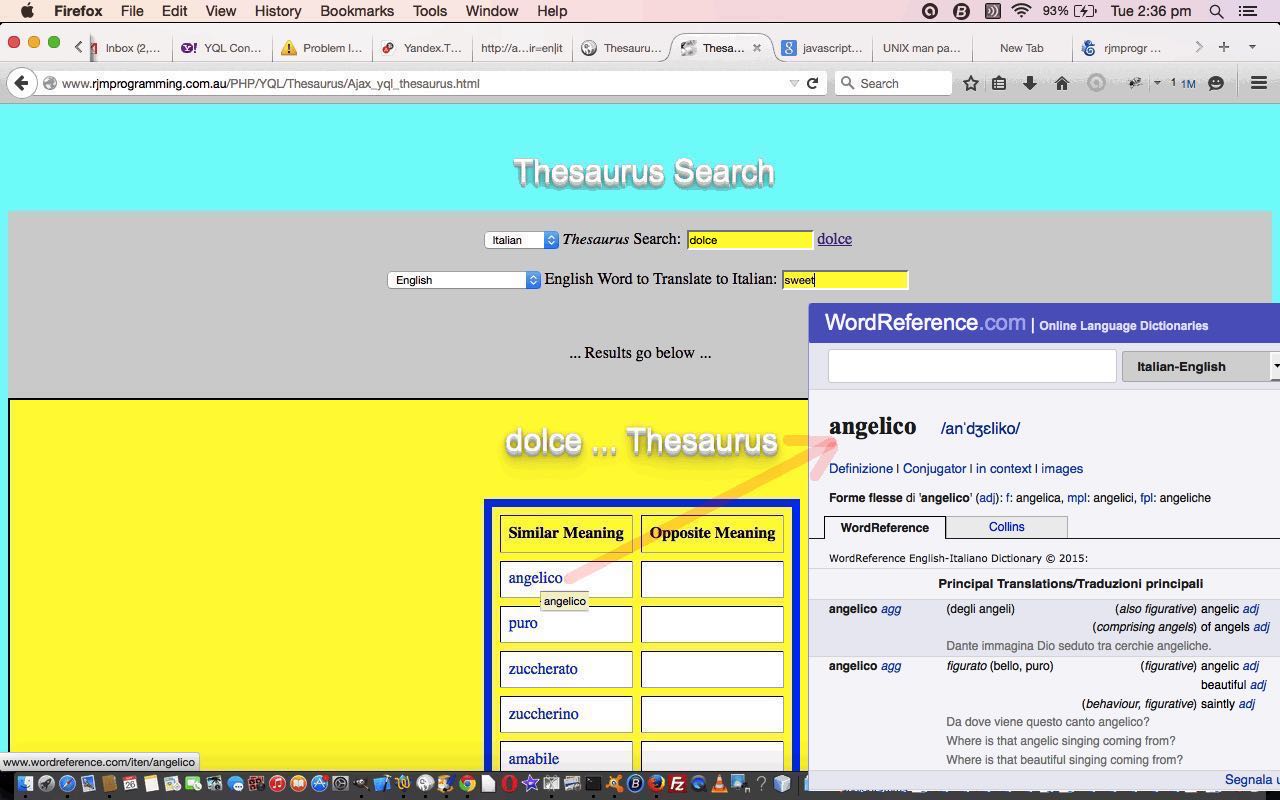Click the Similar Meaning column header
Viewport: 1280px width, 800px height.
coord(566,533)
